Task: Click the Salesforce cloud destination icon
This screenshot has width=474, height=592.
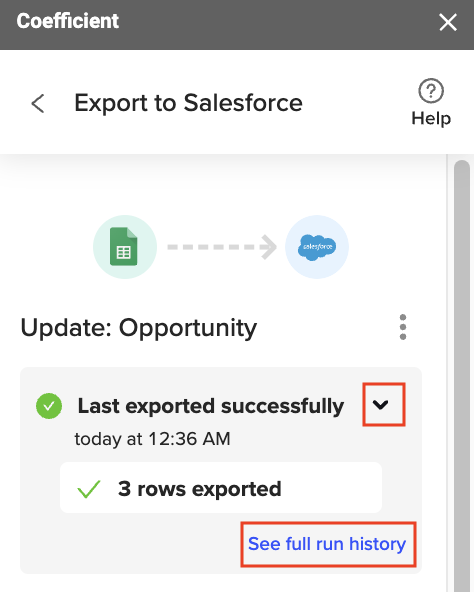Action: point(317,247)
